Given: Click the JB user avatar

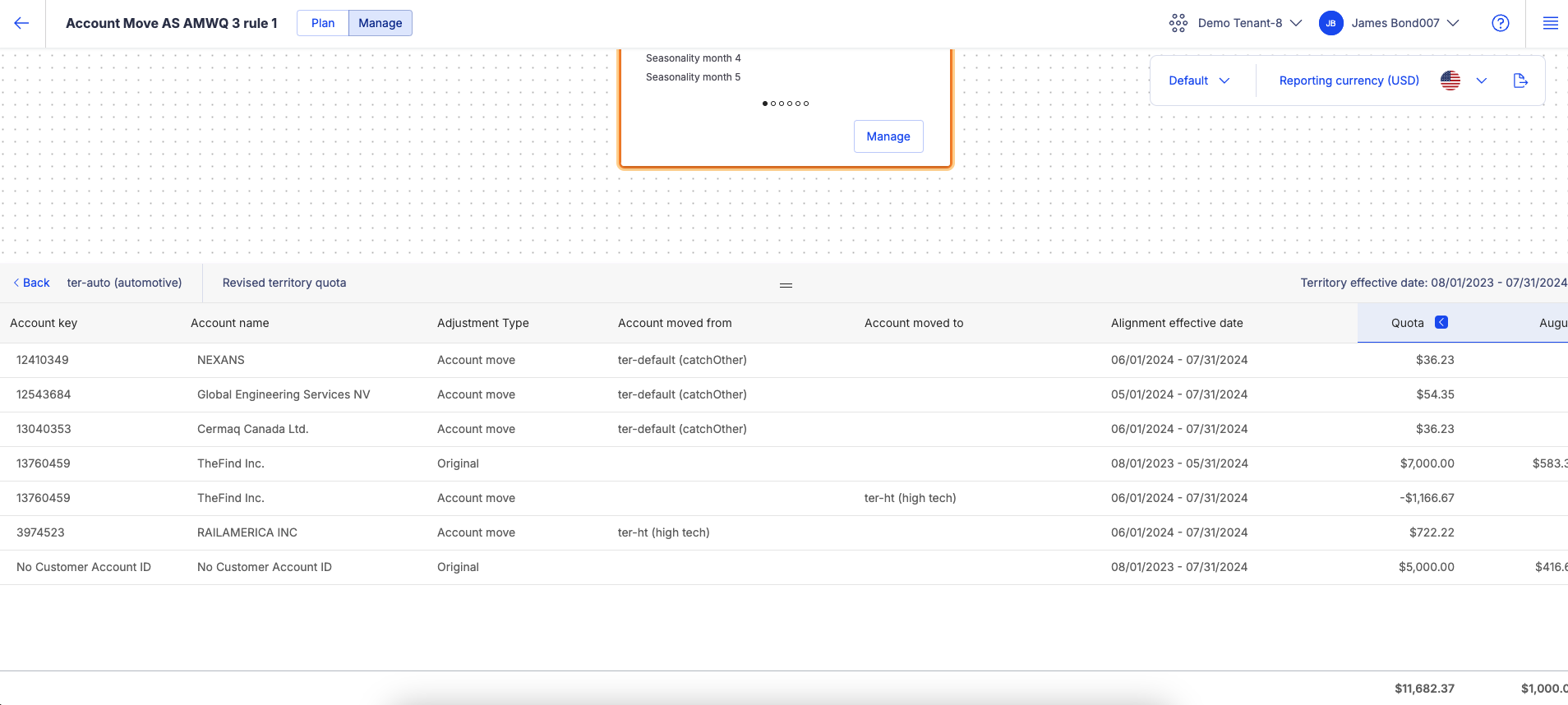Looking at the screenshot, I should 1330,23.
